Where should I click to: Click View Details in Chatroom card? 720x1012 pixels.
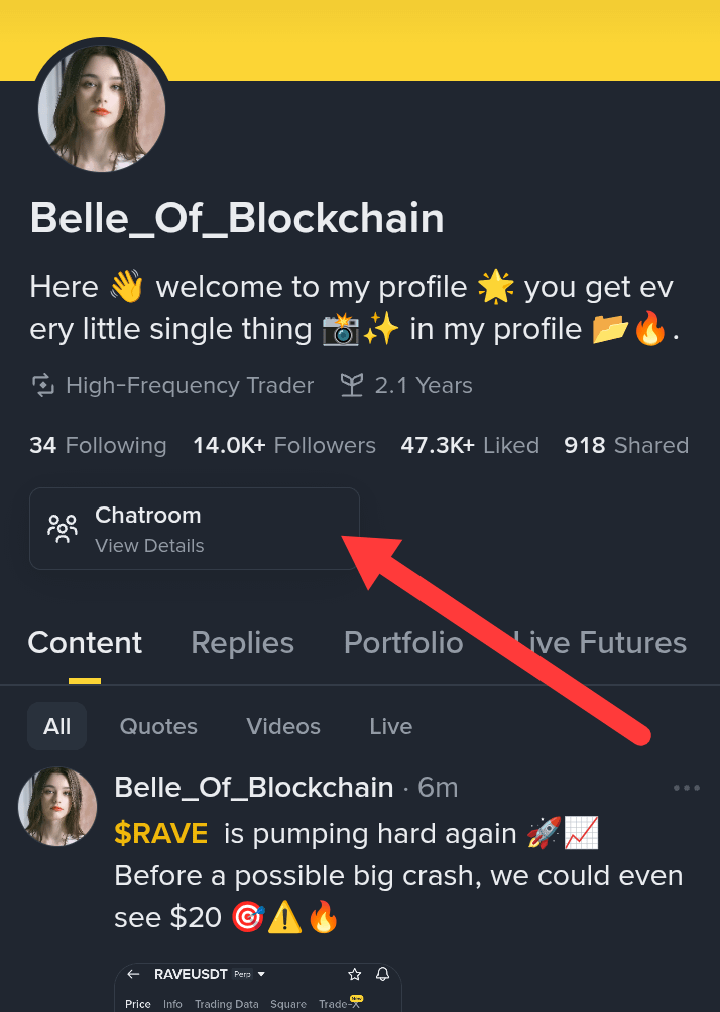coord(150,546)
